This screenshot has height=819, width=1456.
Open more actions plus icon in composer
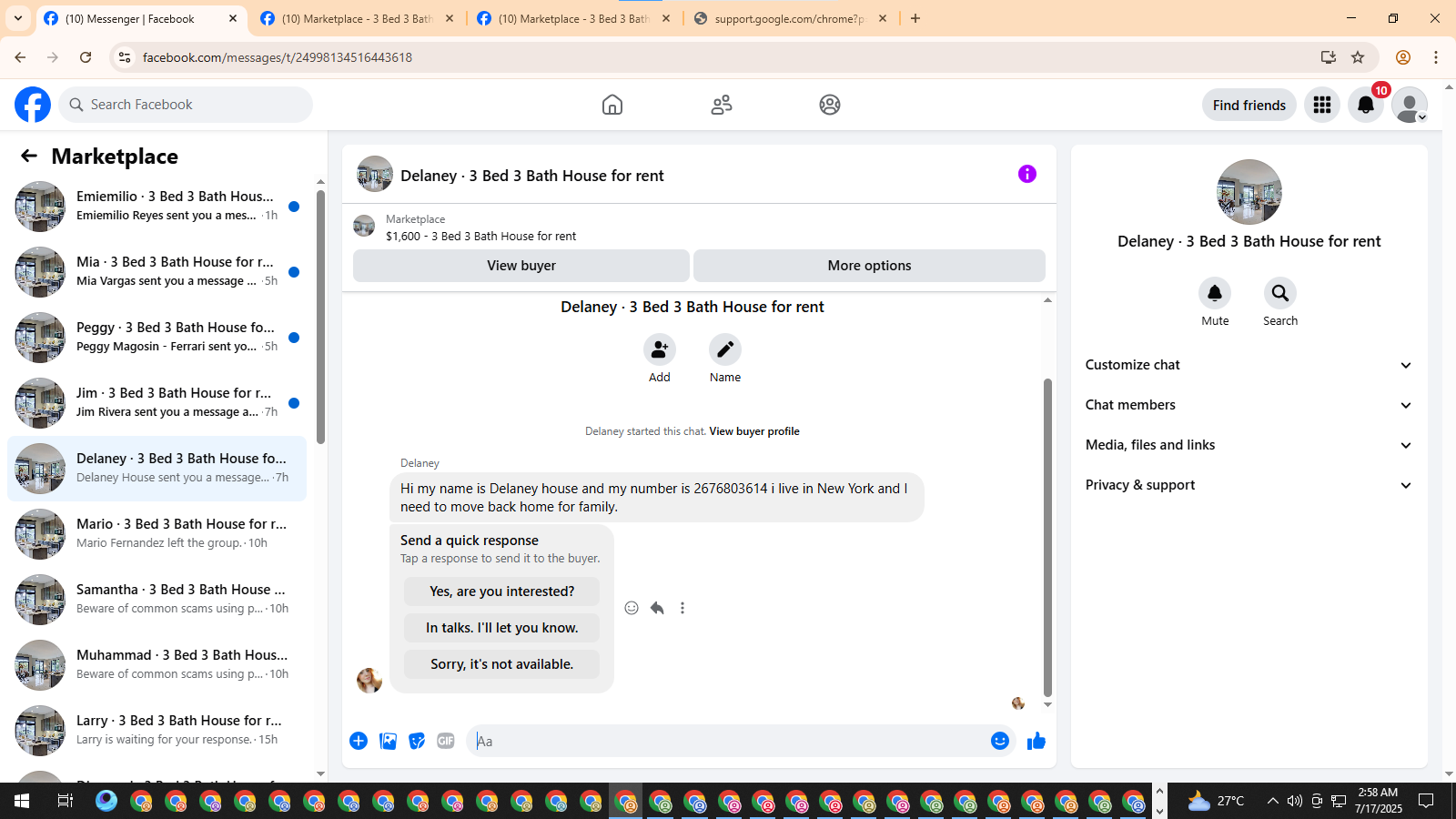(359, 741)
